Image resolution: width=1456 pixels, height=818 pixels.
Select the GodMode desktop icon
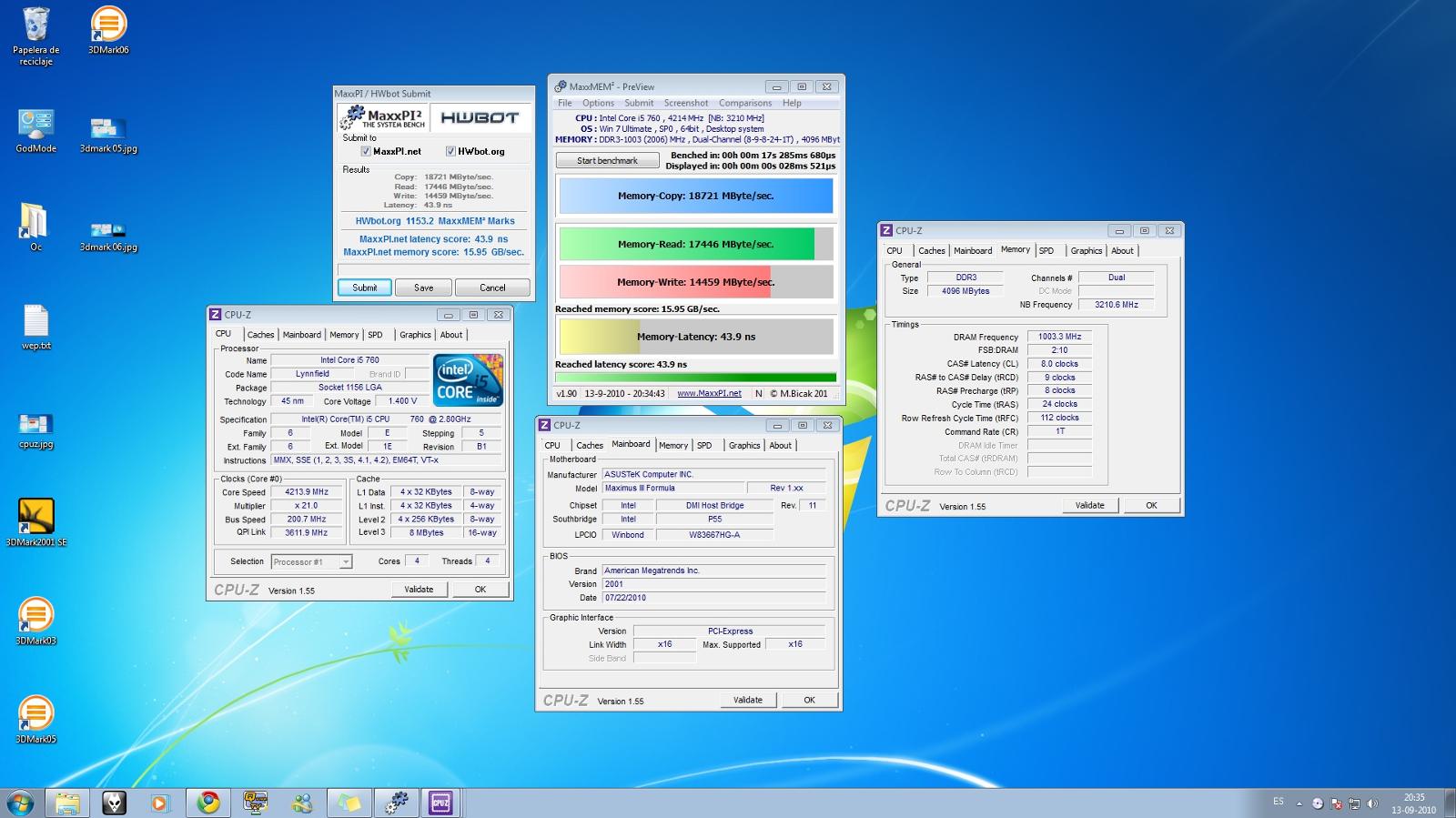tap(35, 131)
